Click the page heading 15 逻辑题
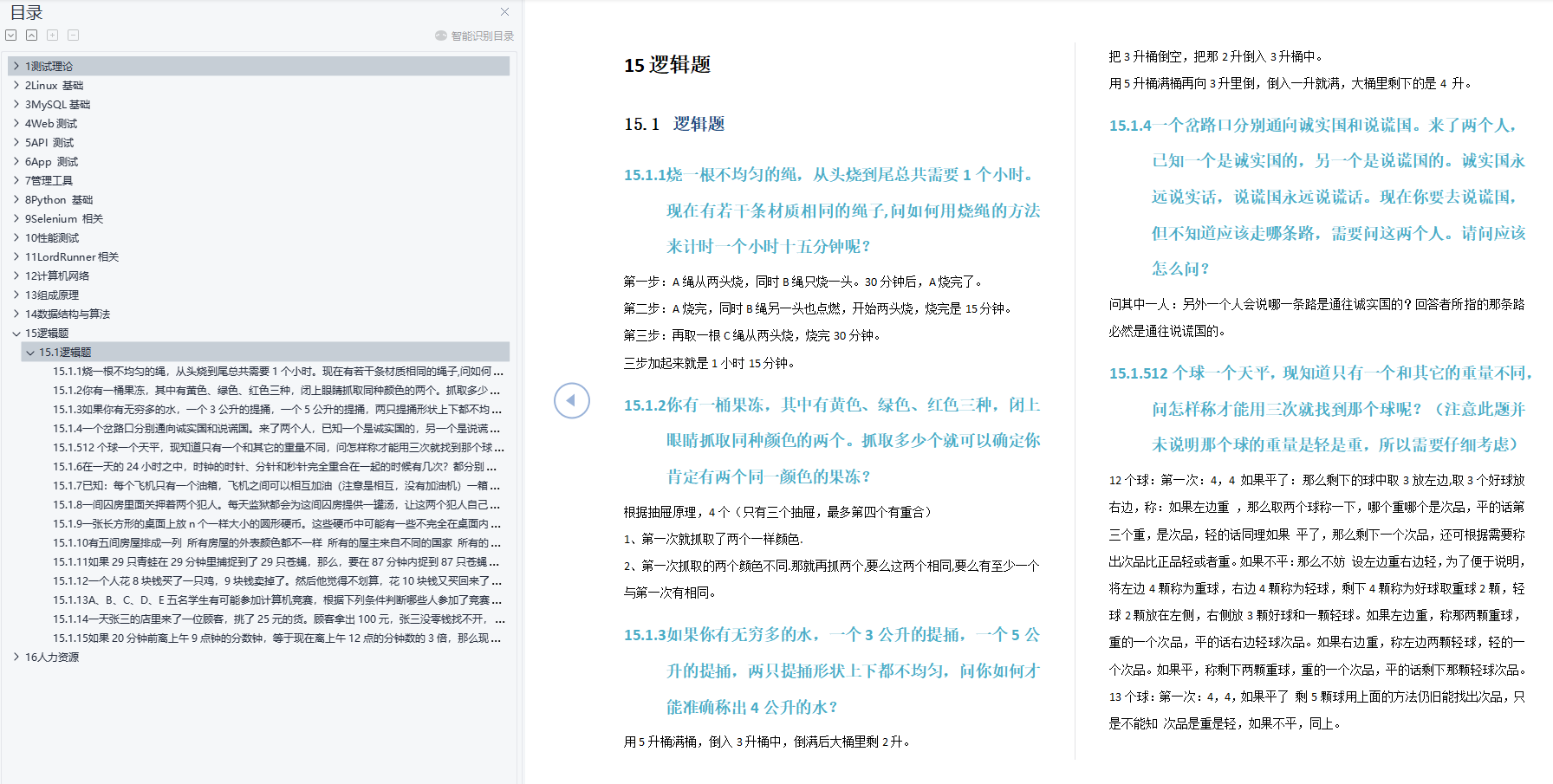The height and width of the screenshot is (784, 1553). (667, 65)
